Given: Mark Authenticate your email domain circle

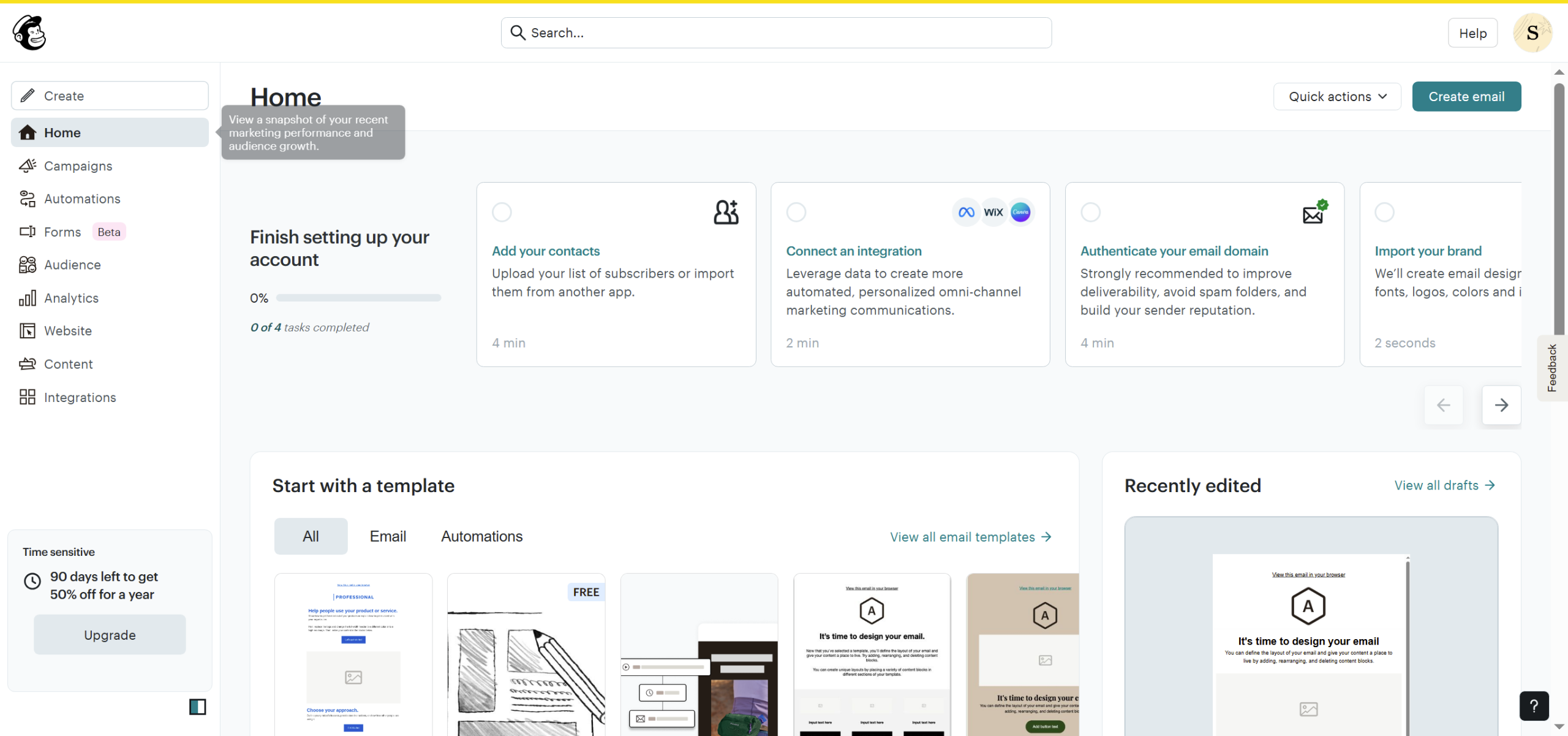Looking at the screenshot, I should coord(1090,212).
